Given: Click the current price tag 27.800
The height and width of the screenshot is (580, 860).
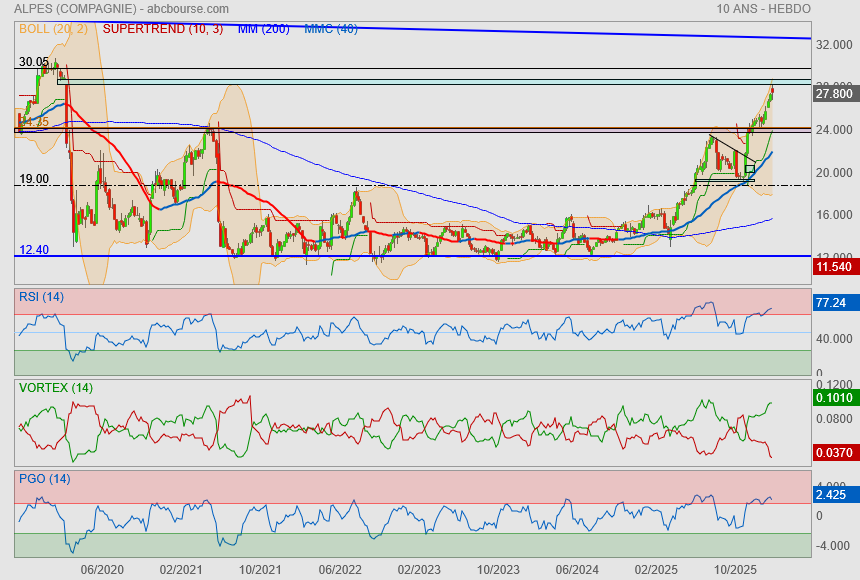Looking at the screenshot, I should click(834, 93).
